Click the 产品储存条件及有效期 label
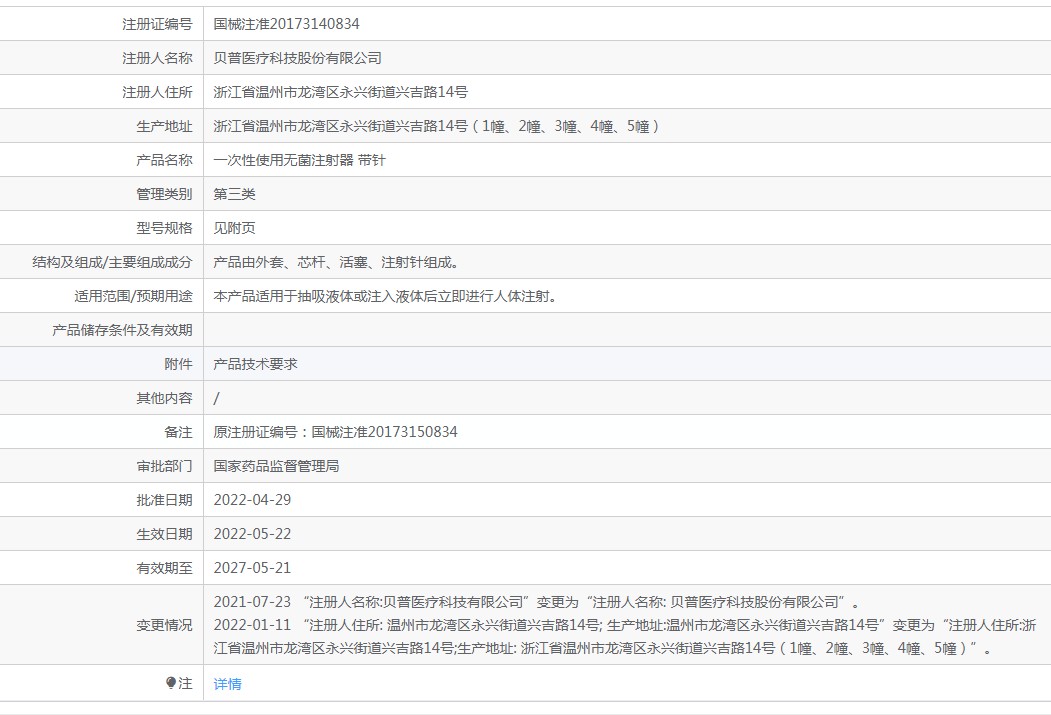 122,330
